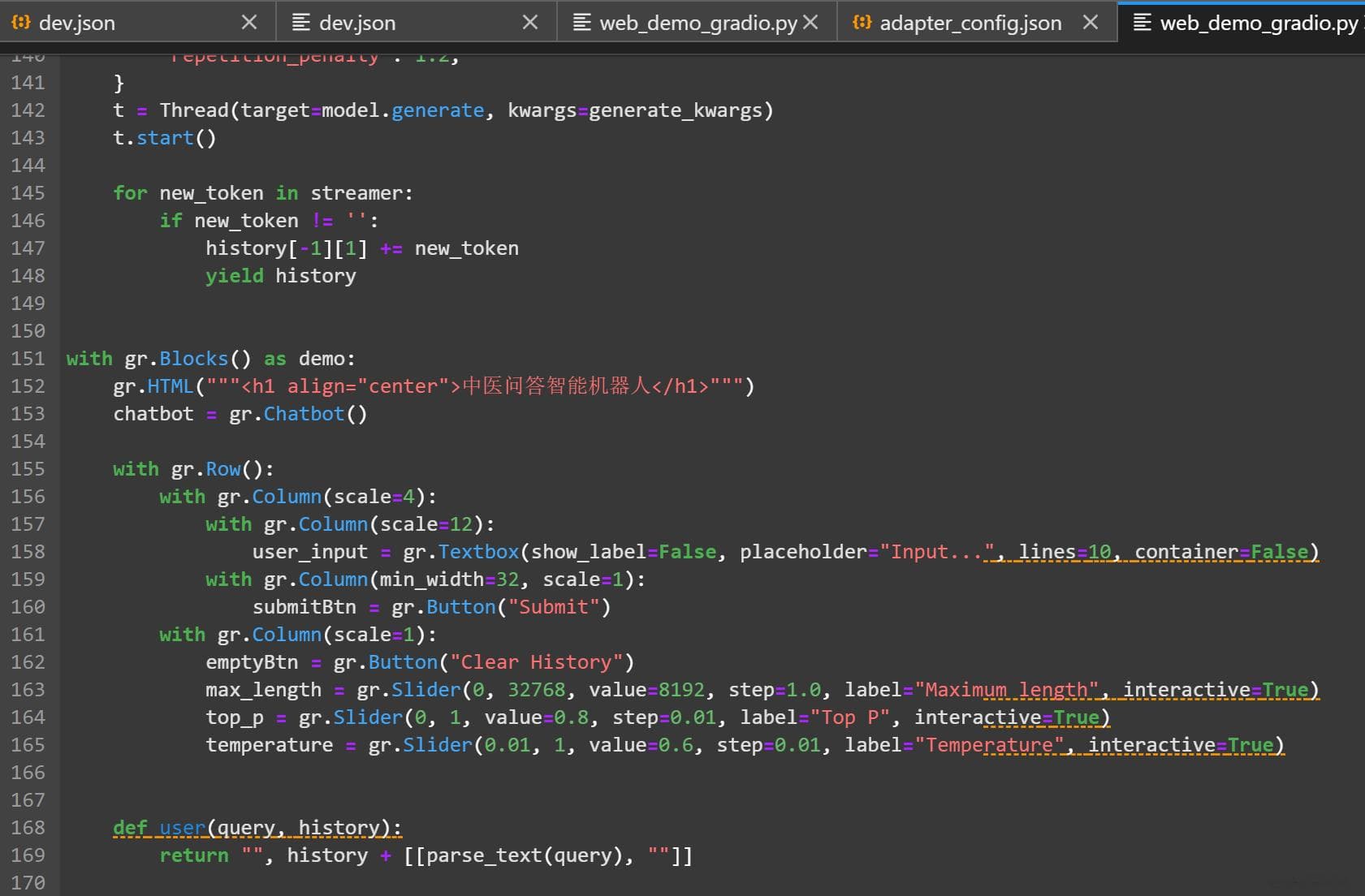The width and height of the screenshot is (1365, 896).
Task: Click line number 166 in the gutter
Action: click(28, 773)
